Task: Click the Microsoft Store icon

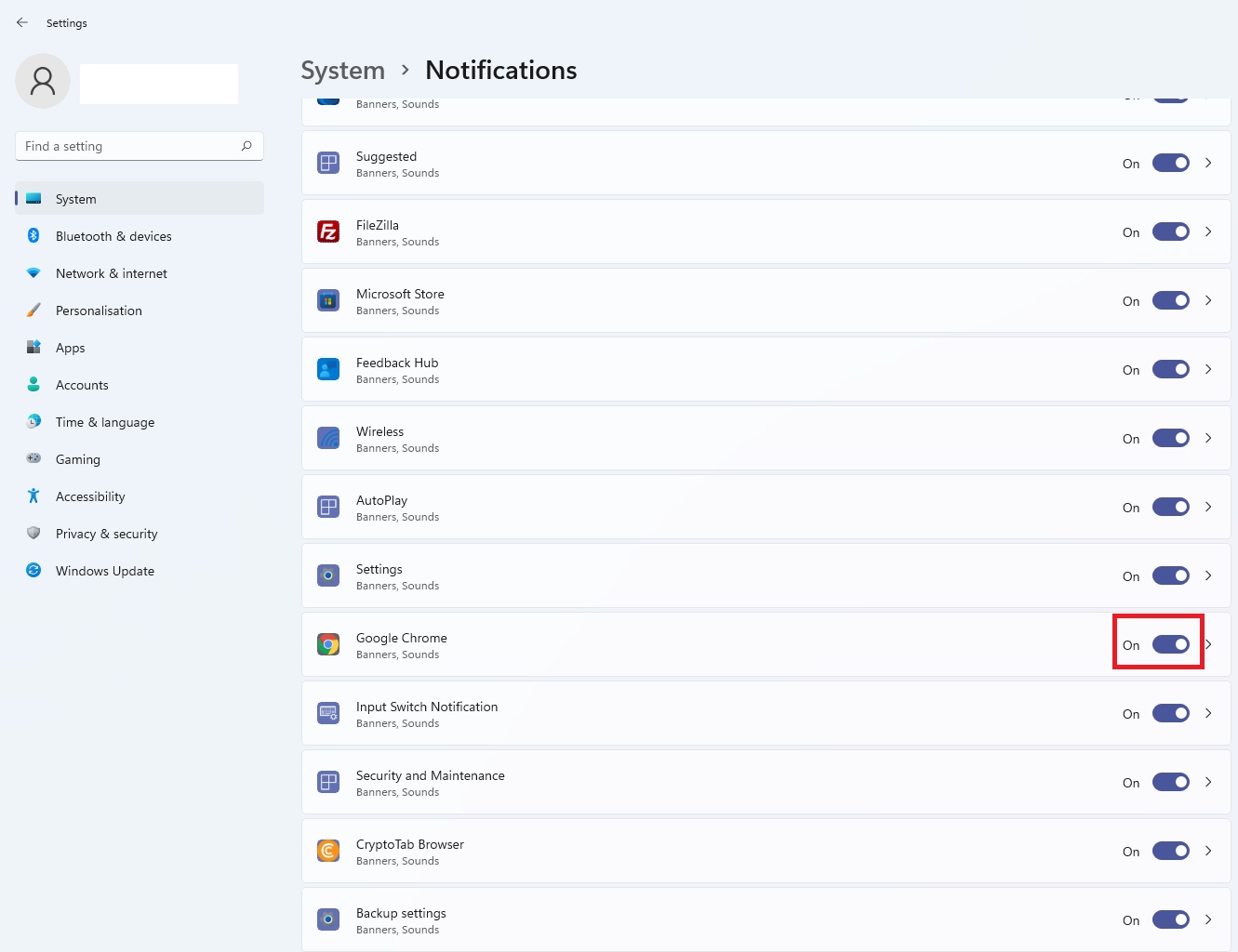Action: click(328, 300)
